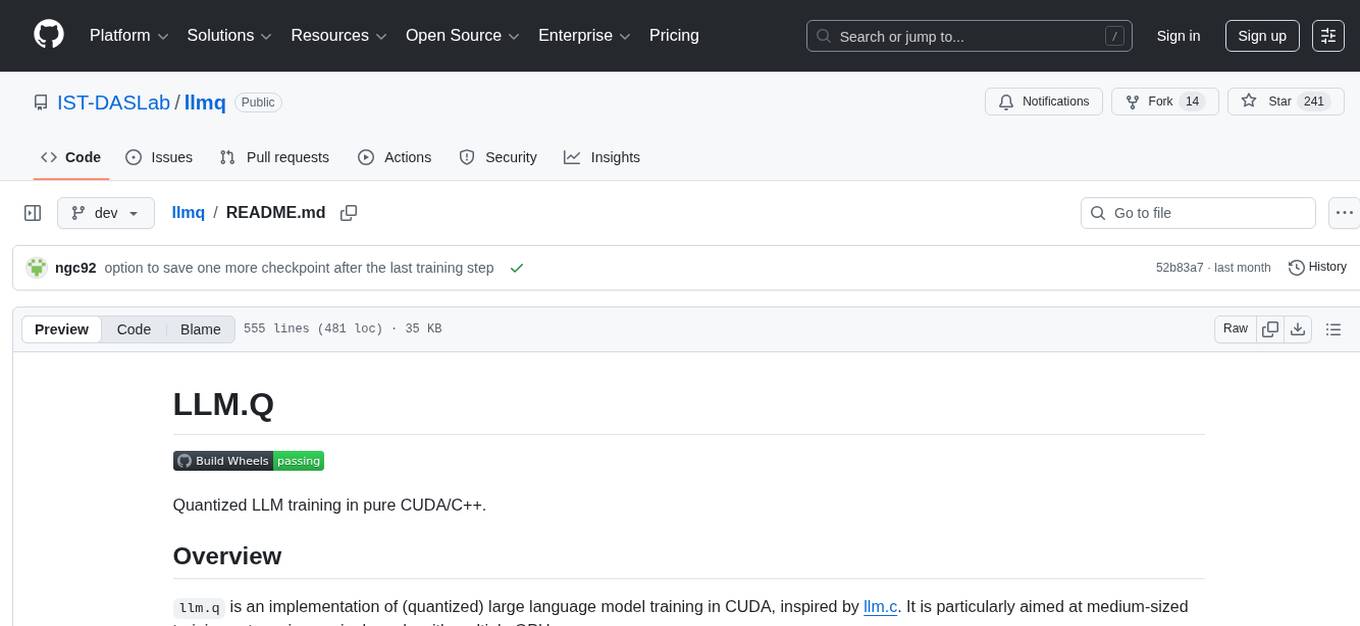Expand the Enterprise menu
1360x626 pixels.
584,35
